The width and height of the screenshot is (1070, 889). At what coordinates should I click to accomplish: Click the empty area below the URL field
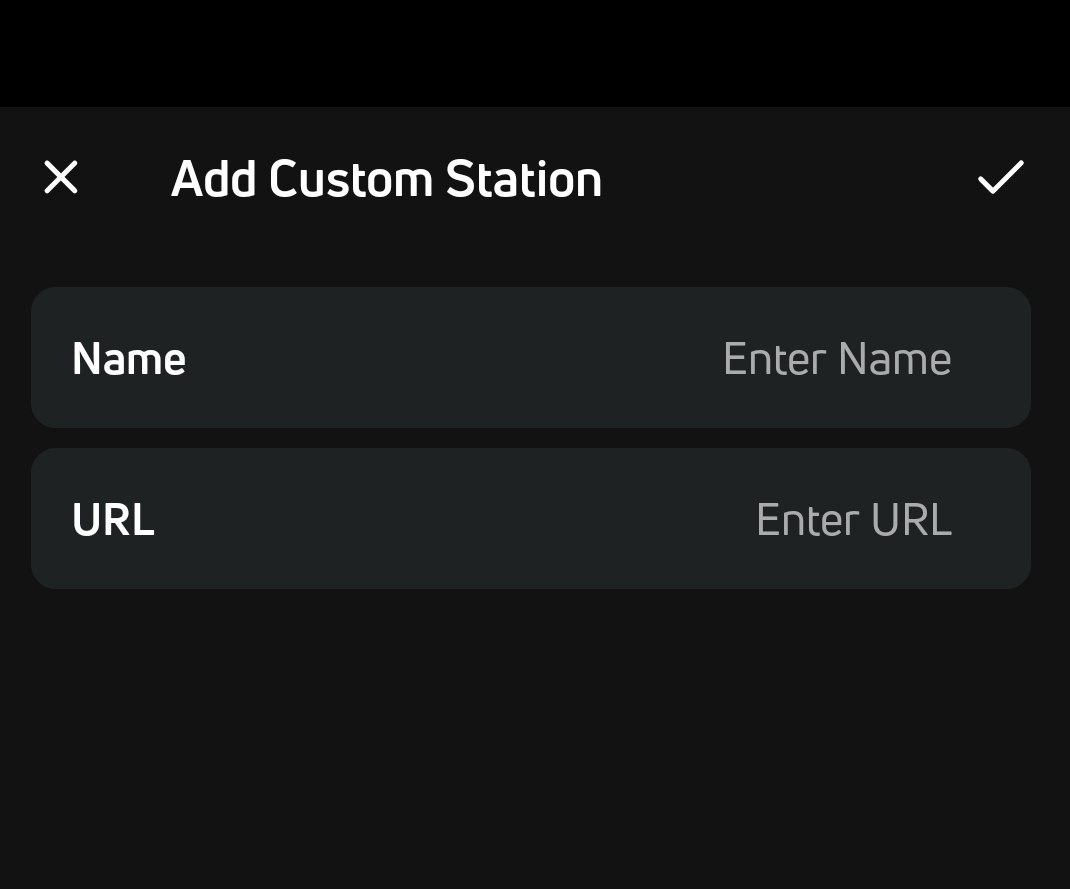point(535,740)
